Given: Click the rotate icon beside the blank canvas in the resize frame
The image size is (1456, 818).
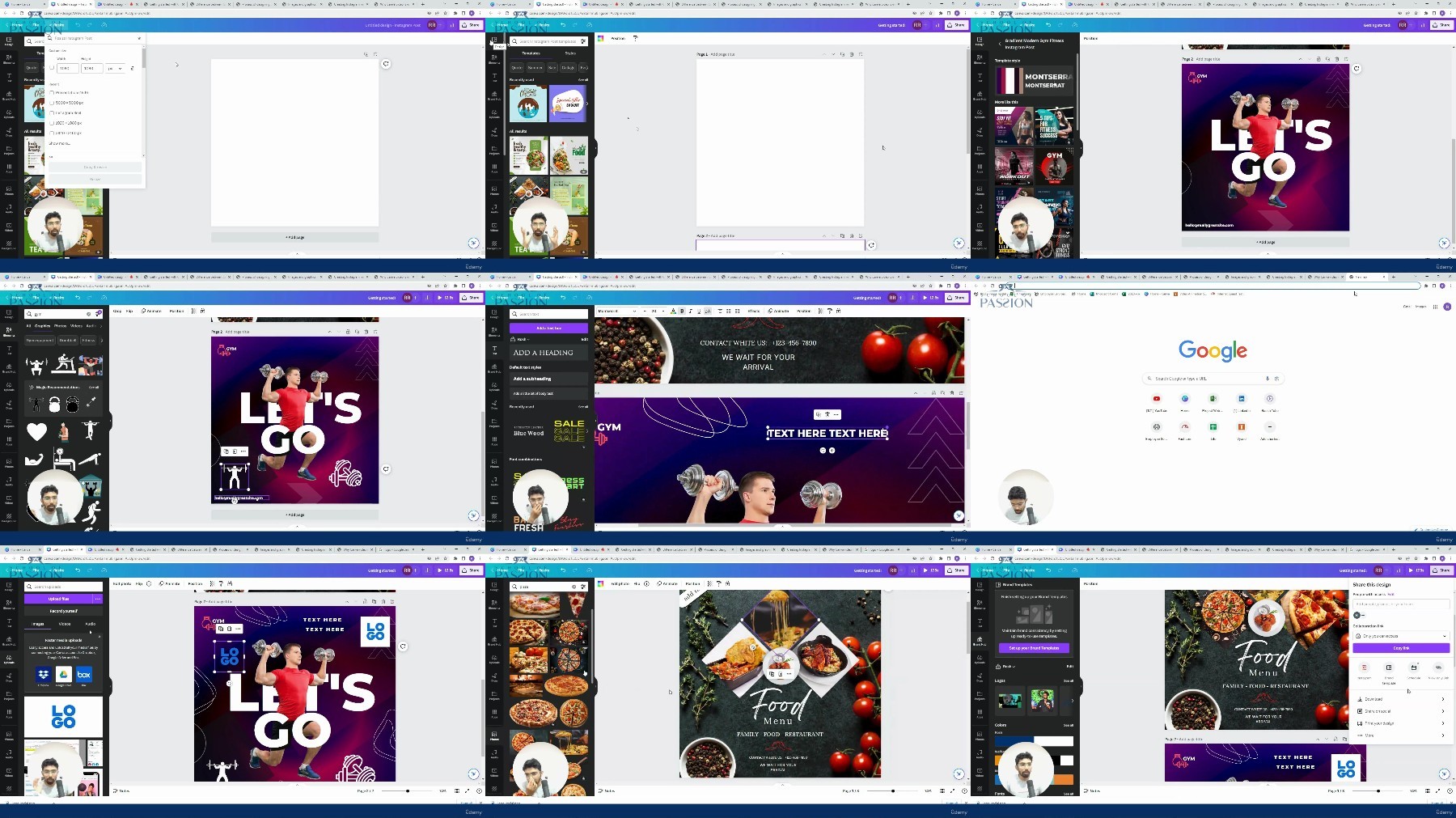Looking at the screenshot, I should (x=386, y=64).
